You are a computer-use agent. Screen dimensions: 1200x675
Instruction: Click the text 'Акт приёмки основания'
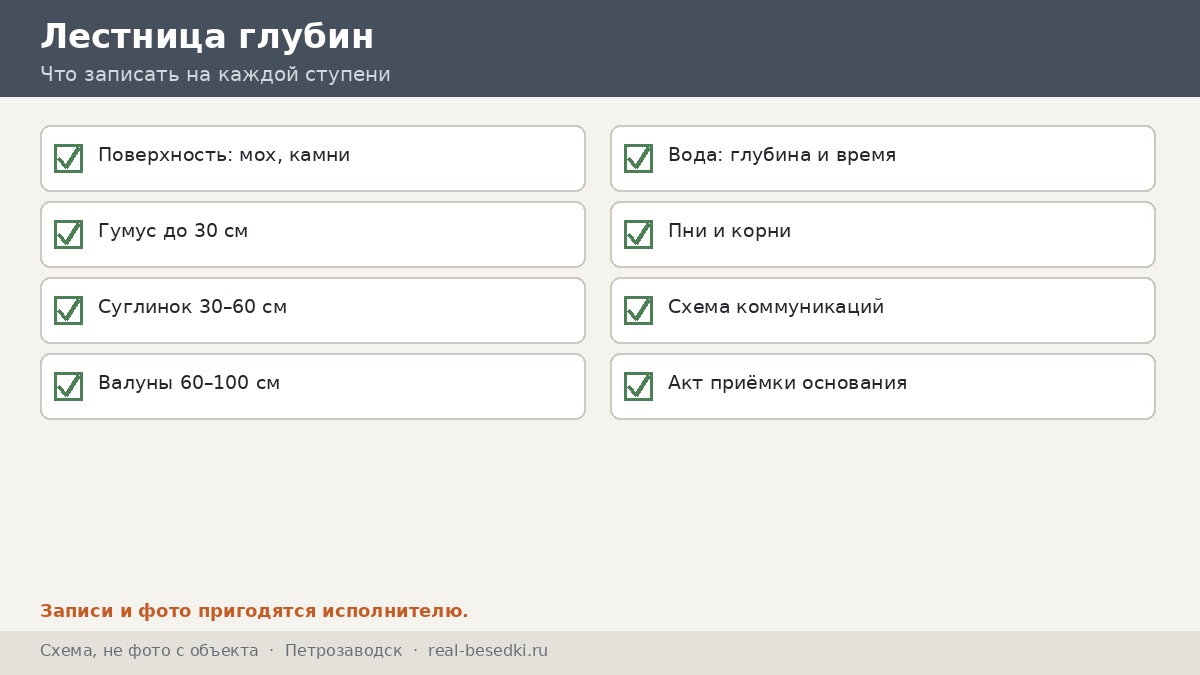tap(787, 384)
